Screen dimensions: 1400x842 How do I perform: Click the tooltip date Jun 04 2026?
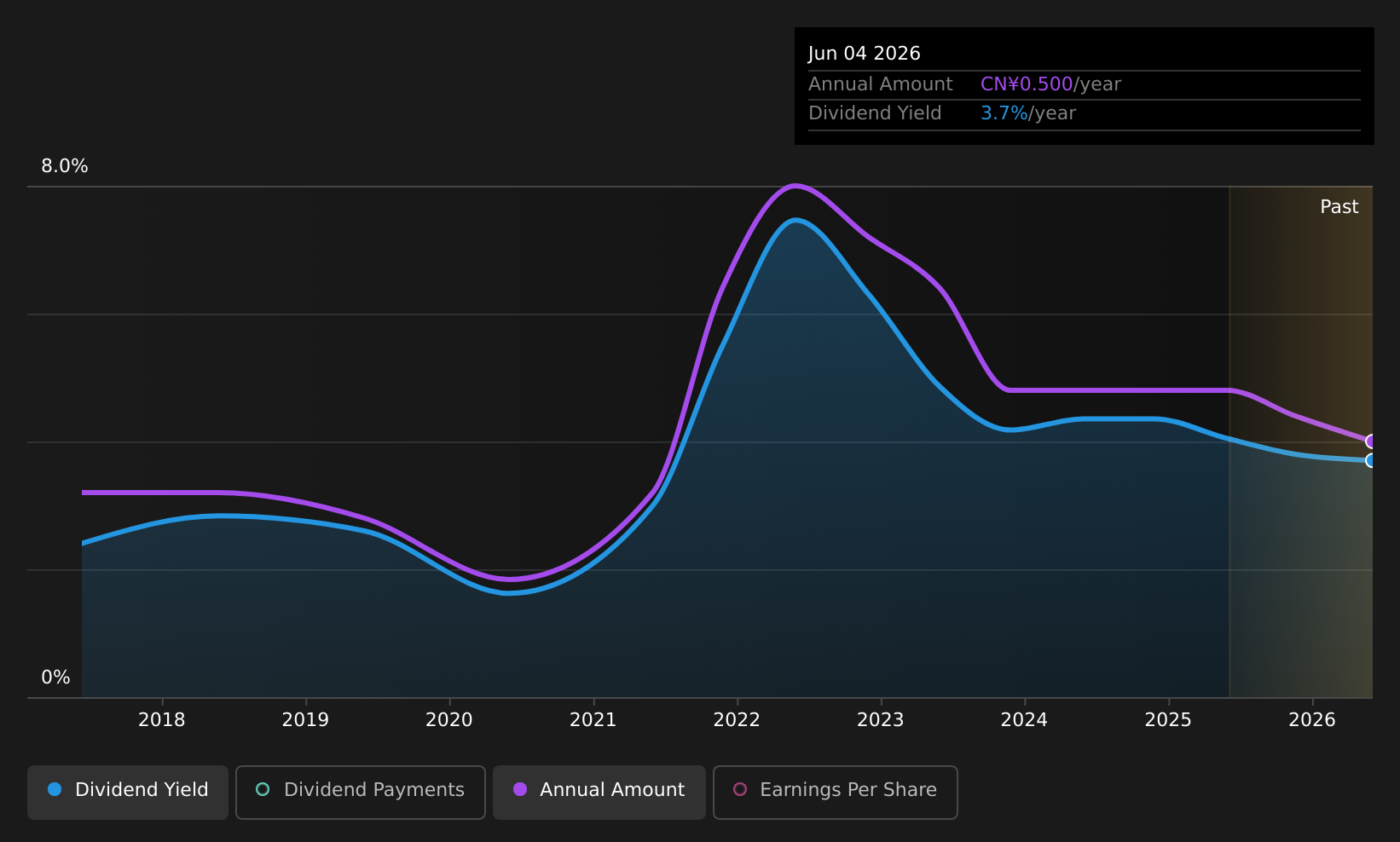[865, 54]
